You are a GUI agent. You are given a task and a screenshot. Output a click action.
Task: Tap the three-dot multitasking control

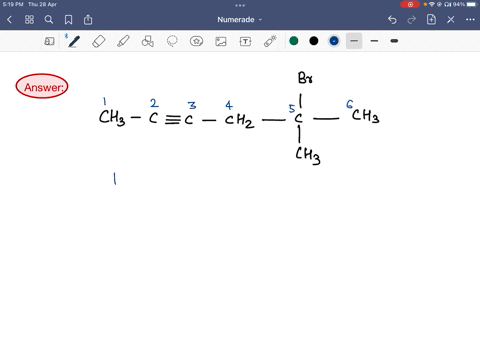click(240, 5)
